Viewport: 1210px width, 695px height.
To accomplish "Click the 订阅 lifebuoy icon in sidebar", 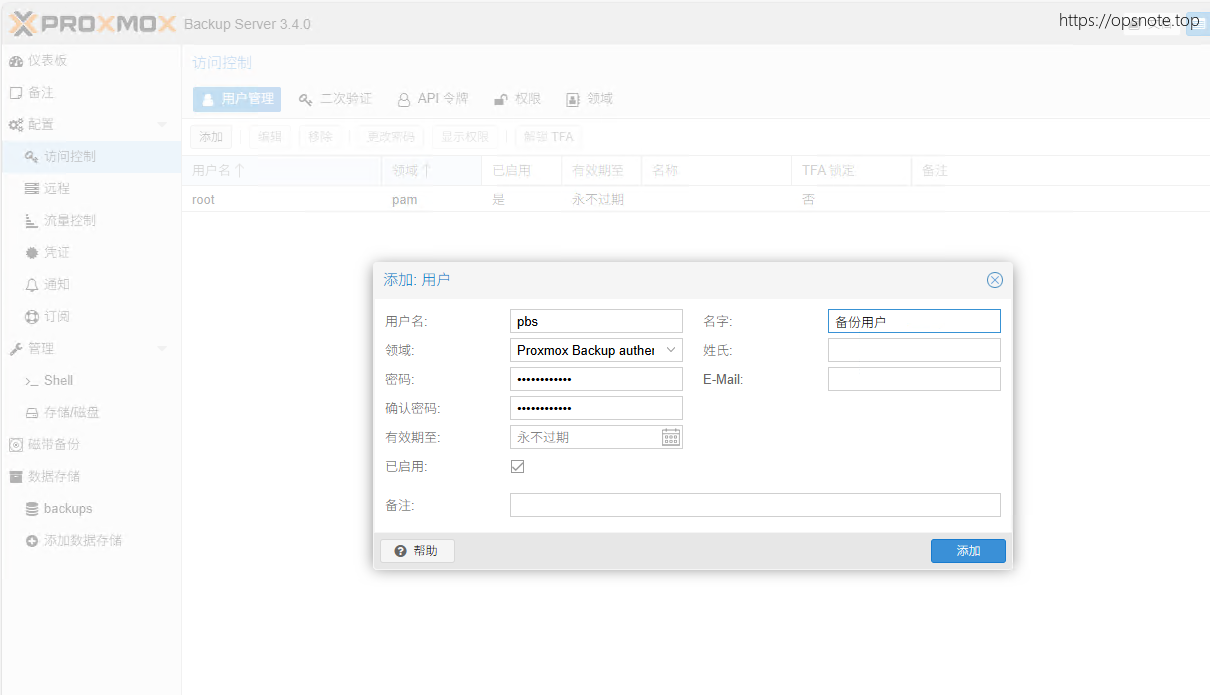I will pos(32,317).
